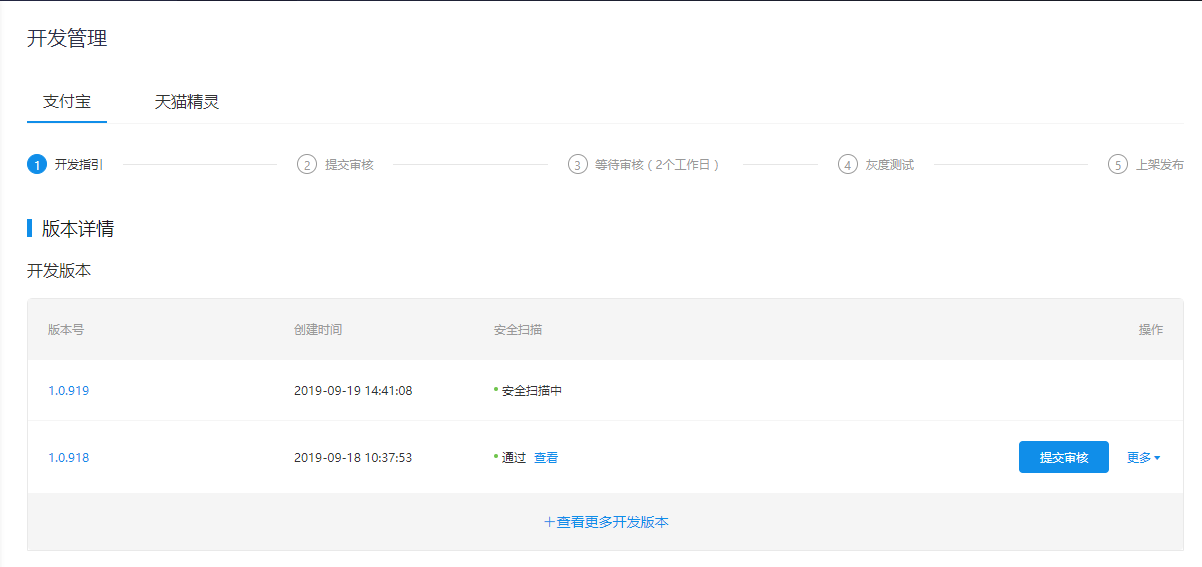Select the 灰度测试 step label
1202x567 pixels.
pos(890,165)
